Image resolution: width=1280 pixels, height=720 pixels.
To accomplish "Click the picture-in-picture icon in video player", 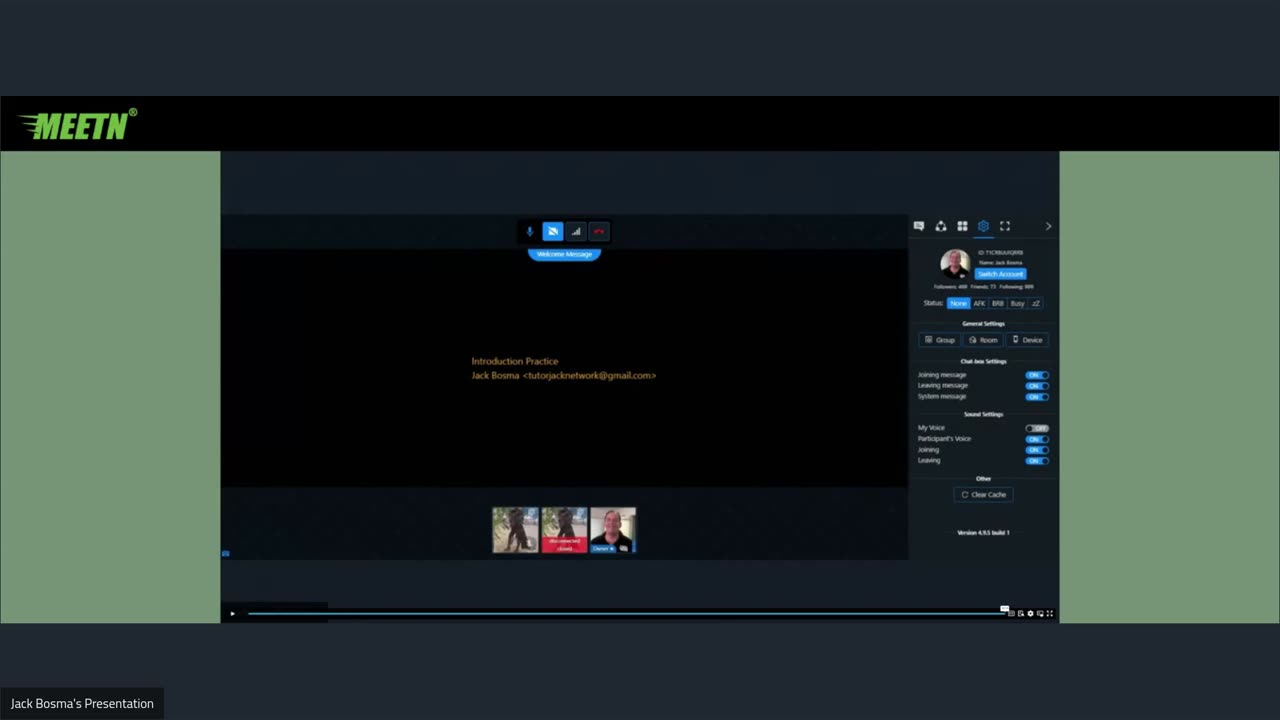I will pyautogui.click(x=1040, y=614).
